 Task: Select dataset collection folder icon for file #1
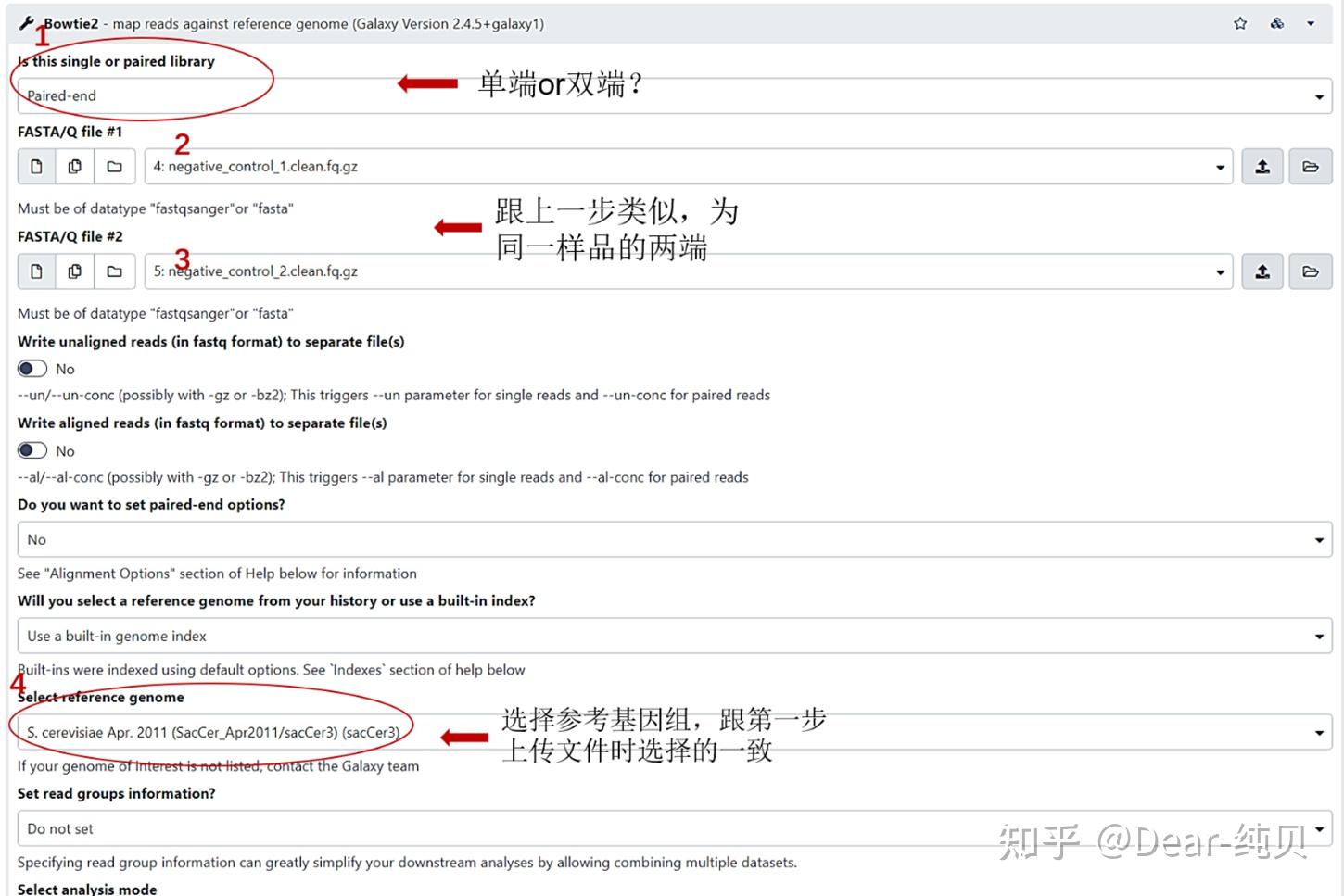pyautogui.click(x=114, y=167)
